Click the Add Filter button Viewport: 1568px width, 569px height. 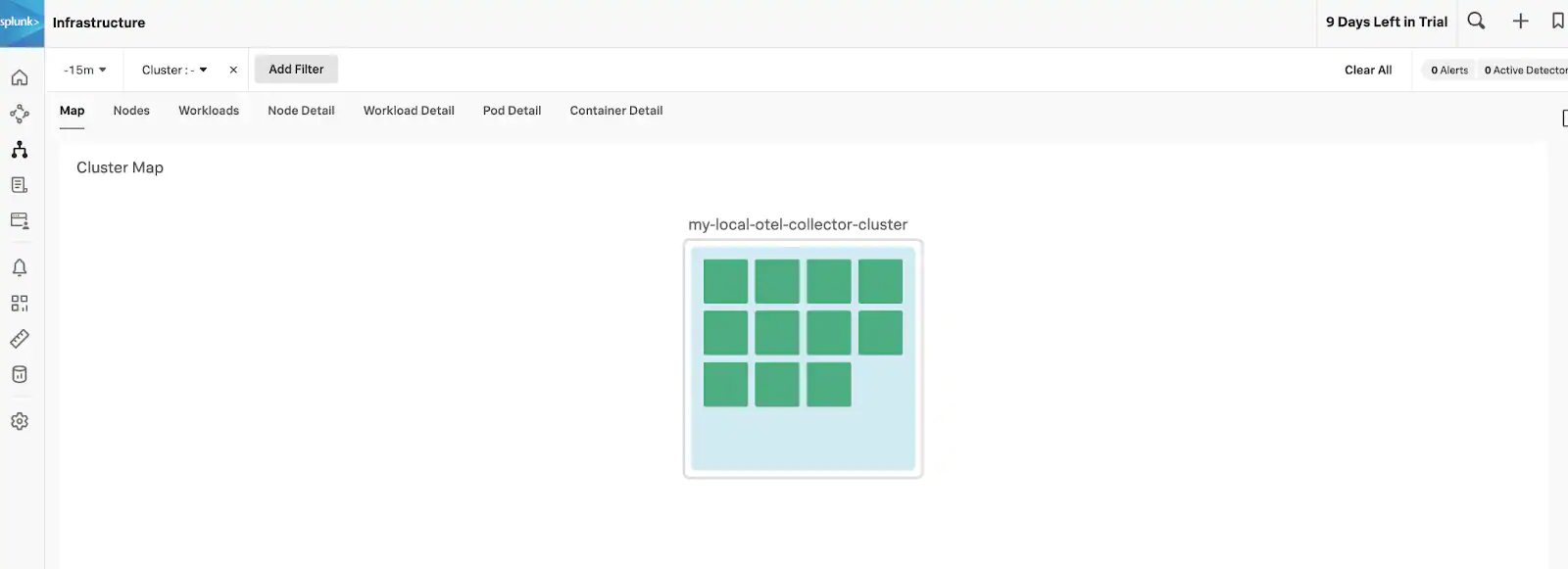[296, 70]
